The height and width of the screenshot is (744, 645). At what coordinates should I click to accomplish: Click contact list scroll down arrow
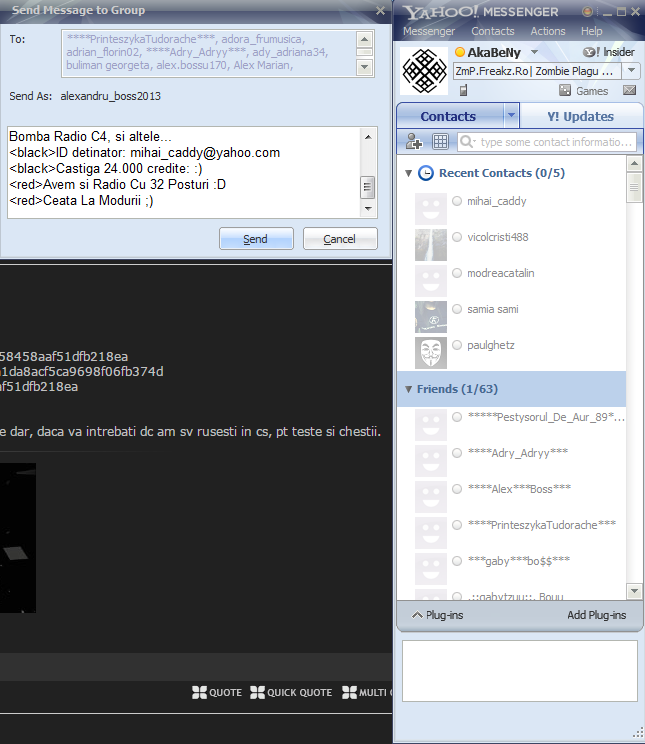635,591
